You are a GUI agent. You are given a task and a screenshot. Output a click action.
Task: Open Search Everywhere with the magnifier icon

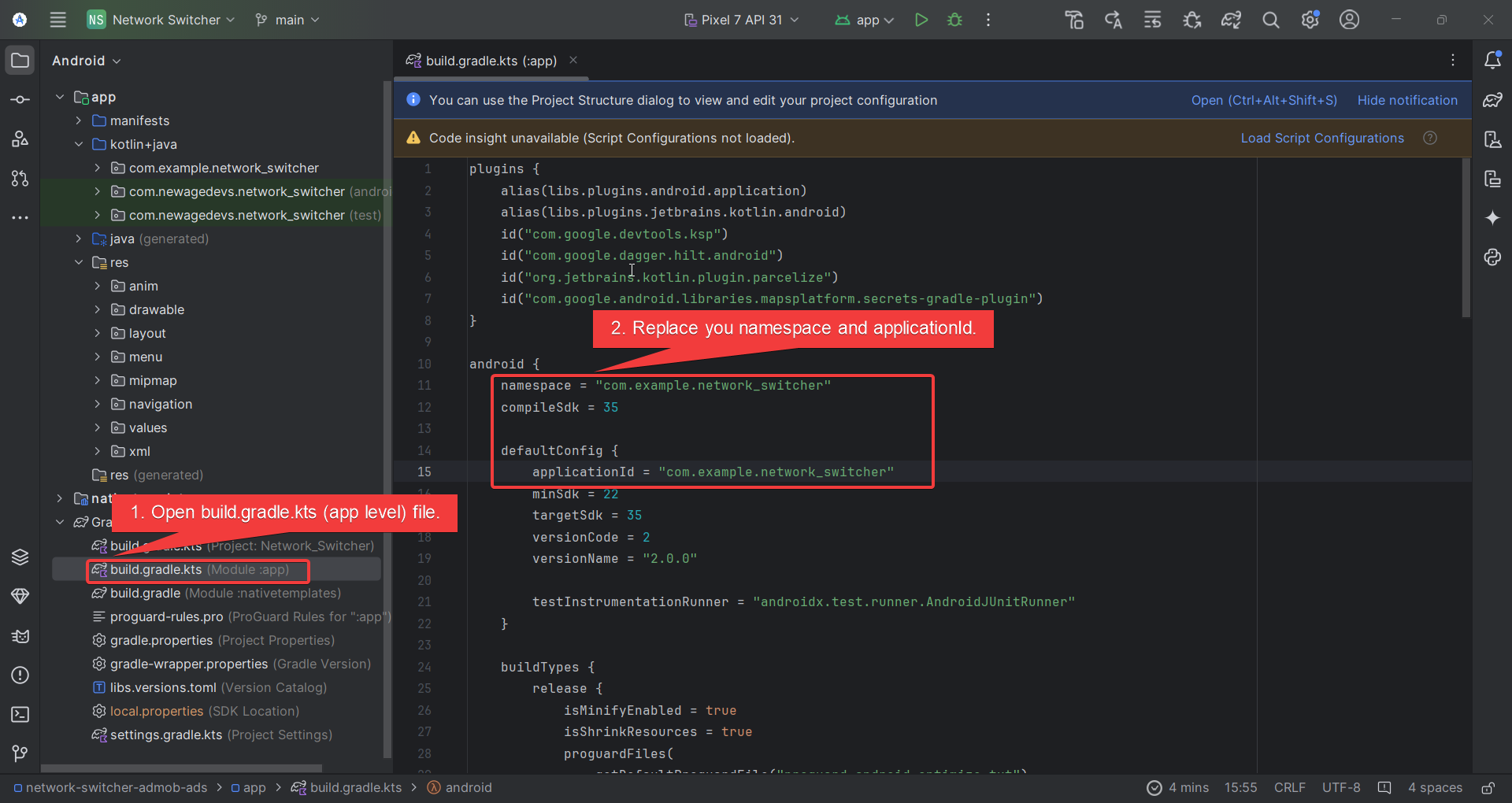1270,20
